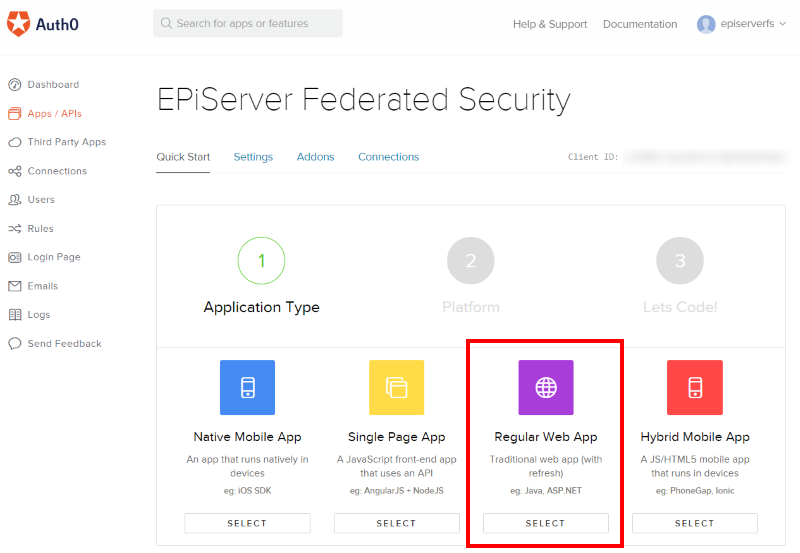Click the Native Mobile App title
Screen dimensions: 800x553
(x=247, y=437)
